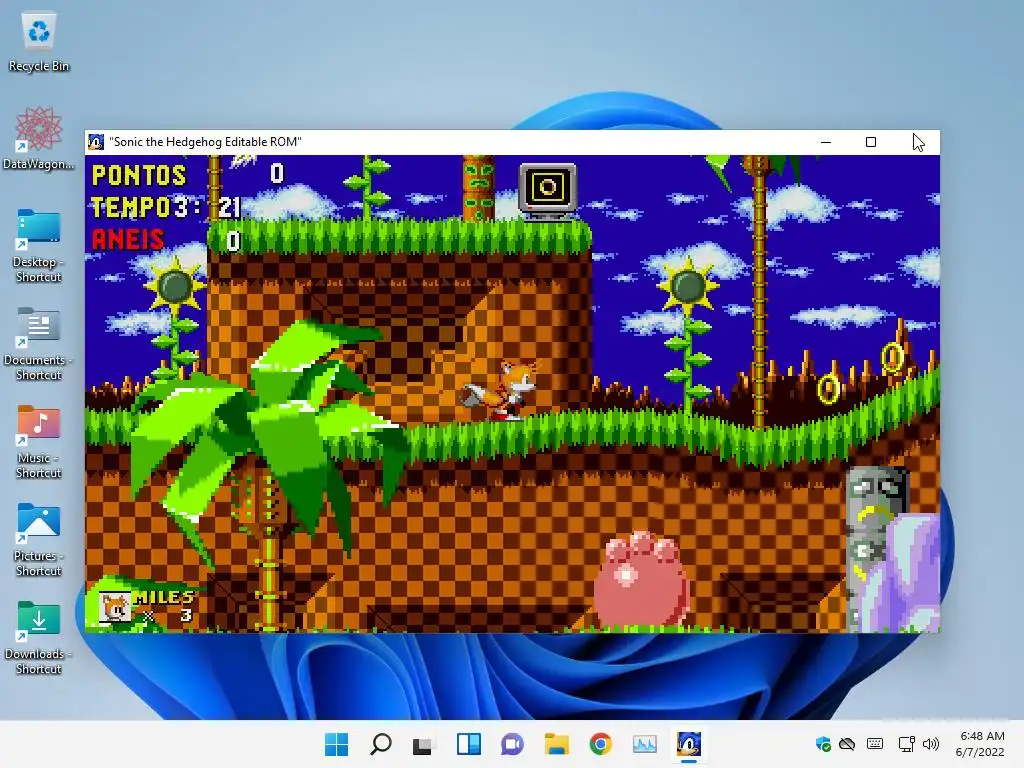The height and width of the screenshot is (768, 1024).
Task: Open Windows Security tray icon
Action: (823, 744)
